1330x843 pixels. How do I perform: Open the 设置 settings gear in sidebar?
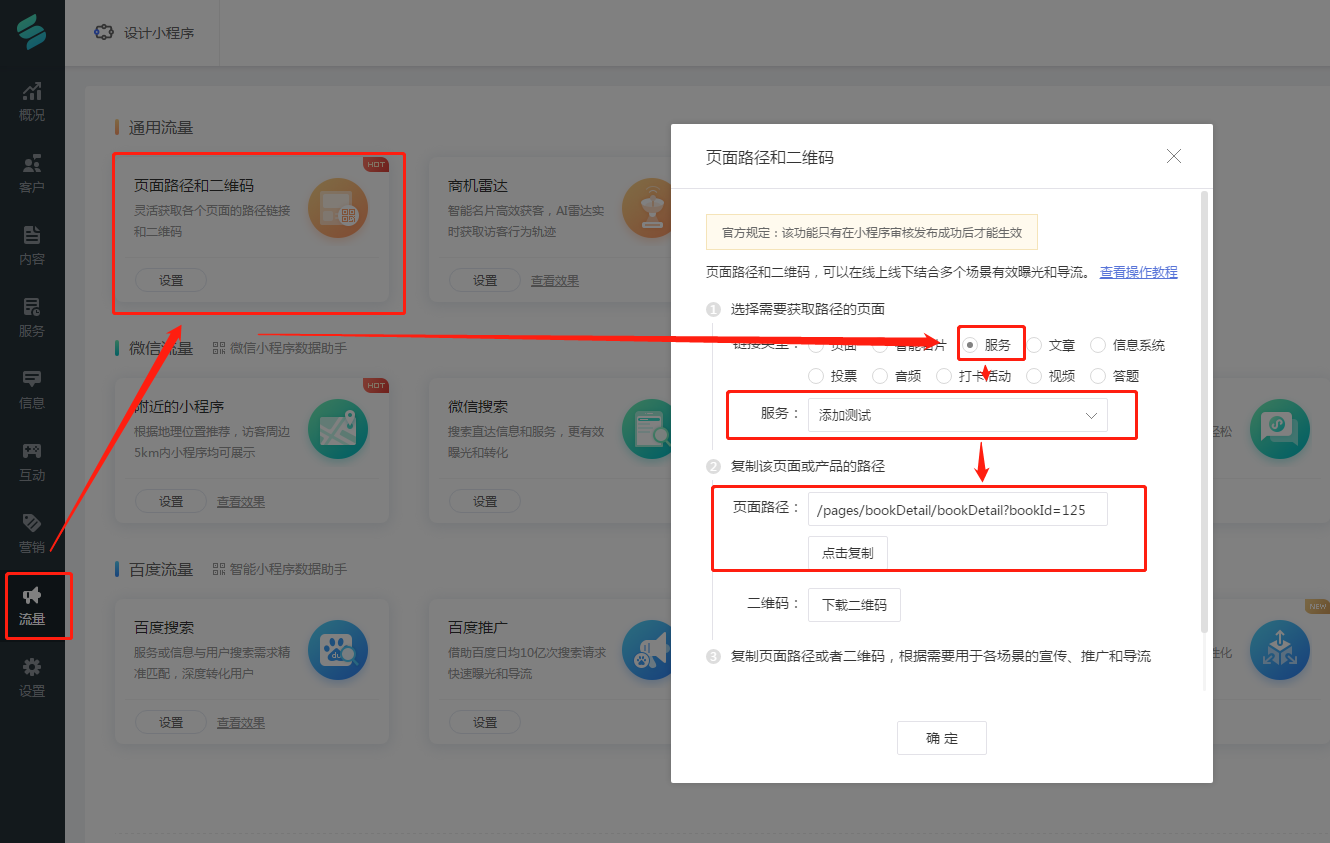tap(32, 678)
